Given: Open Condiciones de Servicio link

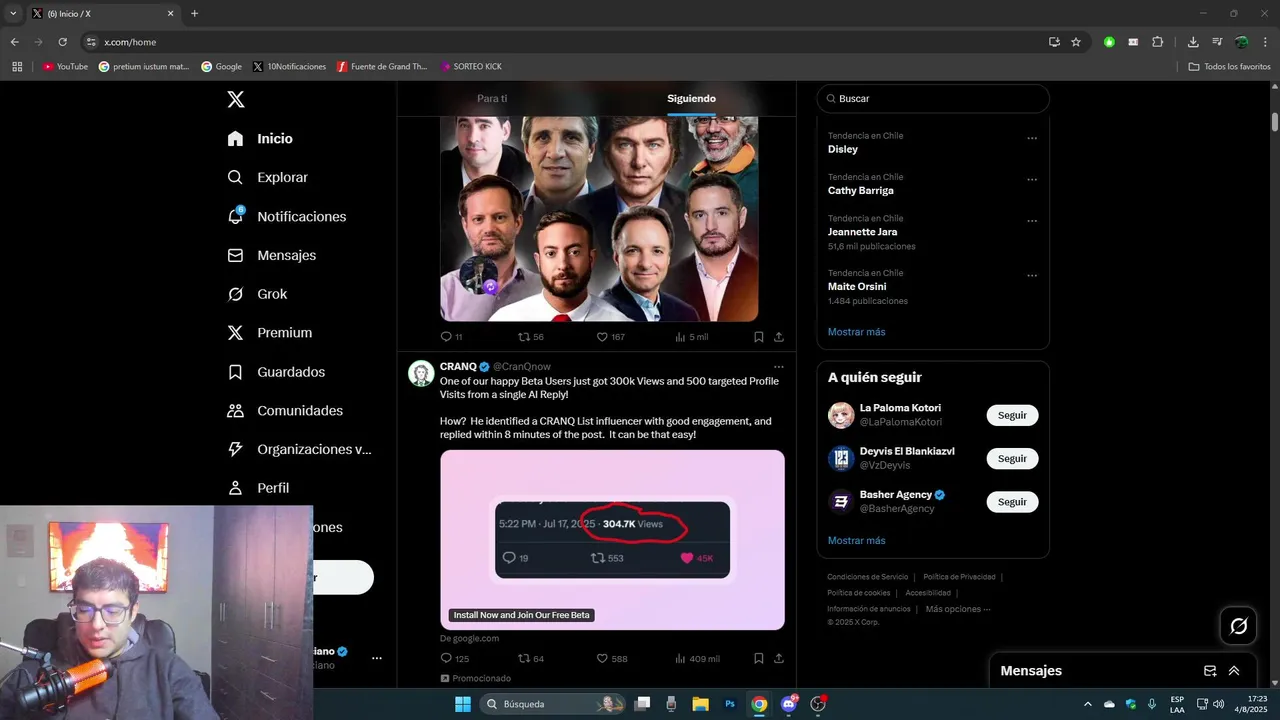Looking at the screenshot, I should 868,577.
